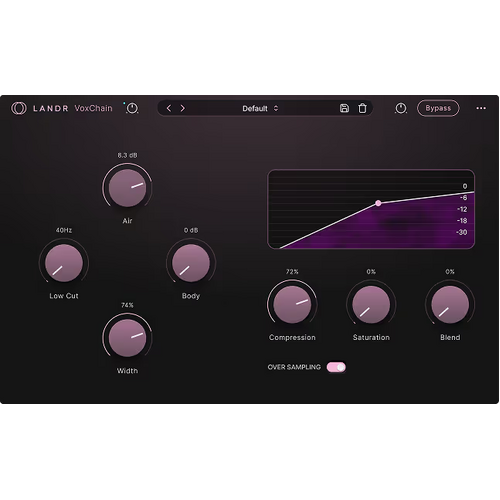Open the Default preset dropdown
The image size is (500, 500).
pyautogui.click(x=260, y=109)
